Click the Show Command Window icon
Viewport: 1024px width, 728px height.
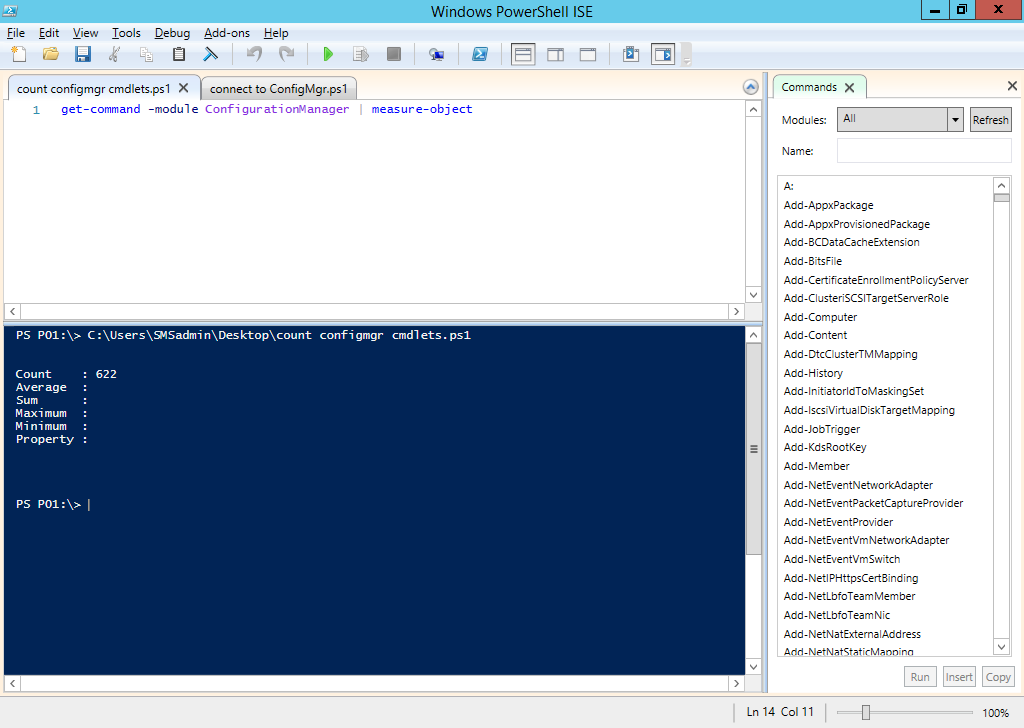pyautogui.click(x=631, y=54)
